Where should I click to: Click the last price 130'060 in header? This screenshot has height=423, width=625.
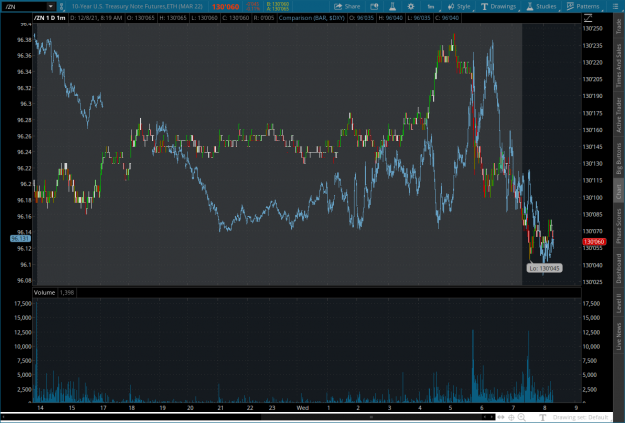[226, 7]
